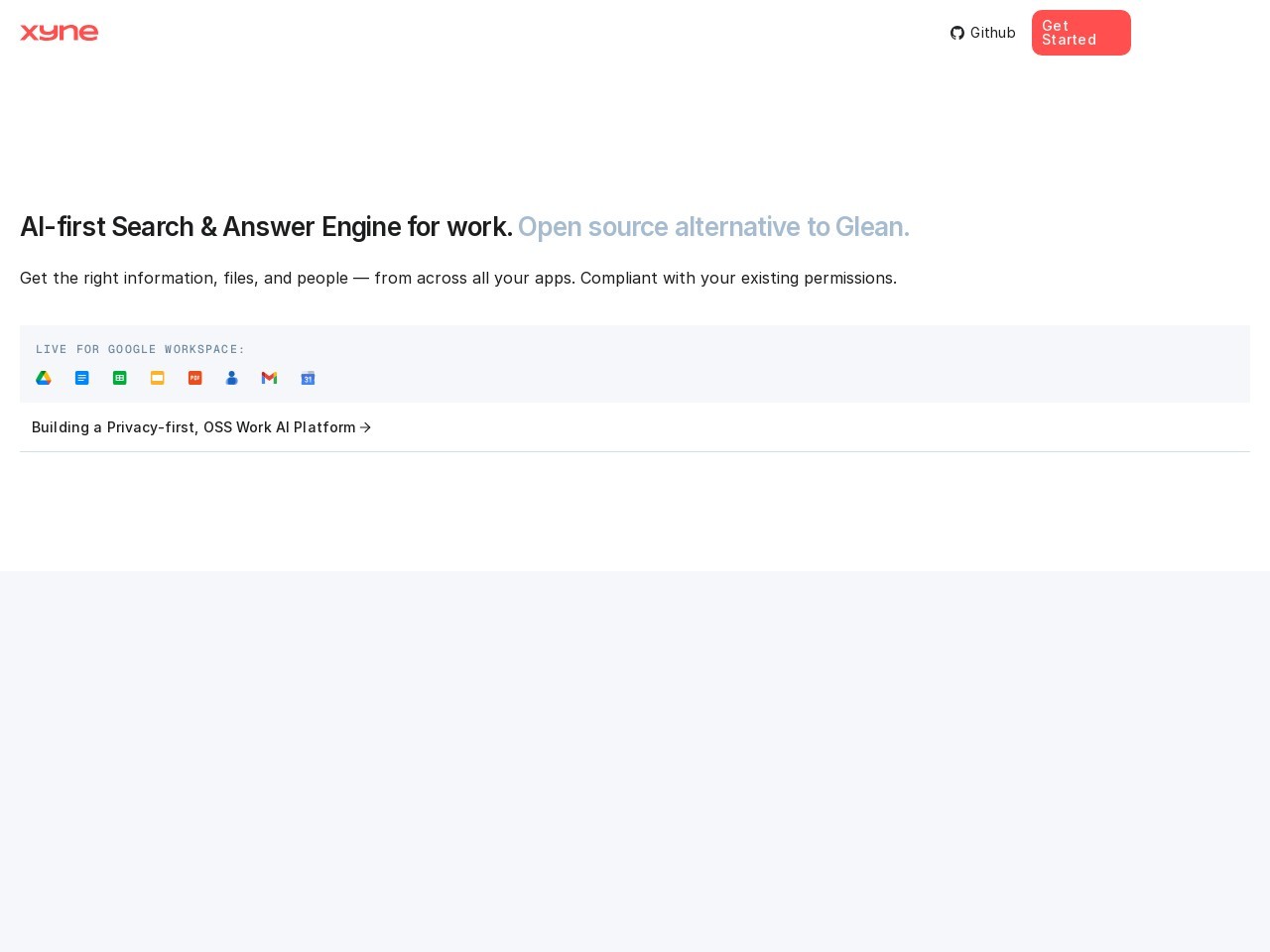This screenshot has width=1270, height=952.
Task: Click the orange PDF icon
Action: [195, 378]
